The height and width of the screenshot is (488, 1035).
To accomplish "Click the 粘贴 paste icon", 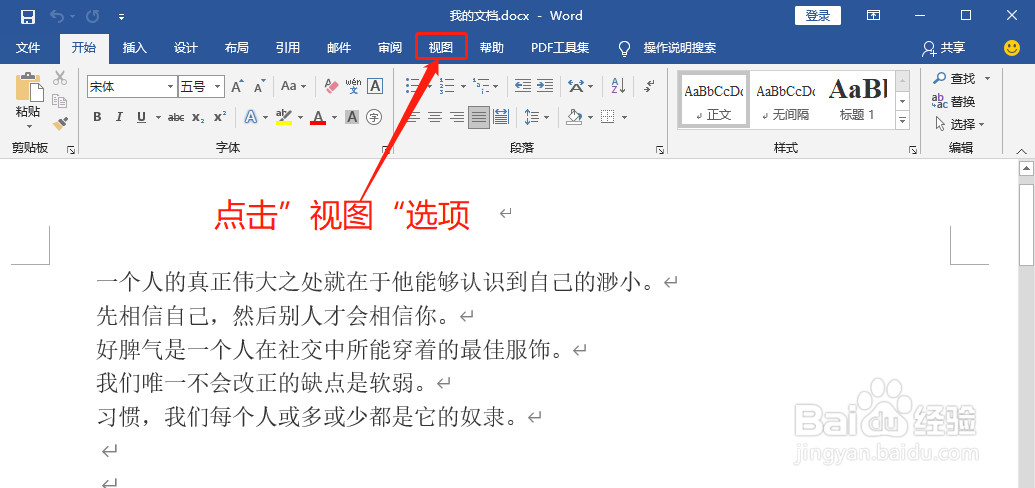I will tap(28, 87).
